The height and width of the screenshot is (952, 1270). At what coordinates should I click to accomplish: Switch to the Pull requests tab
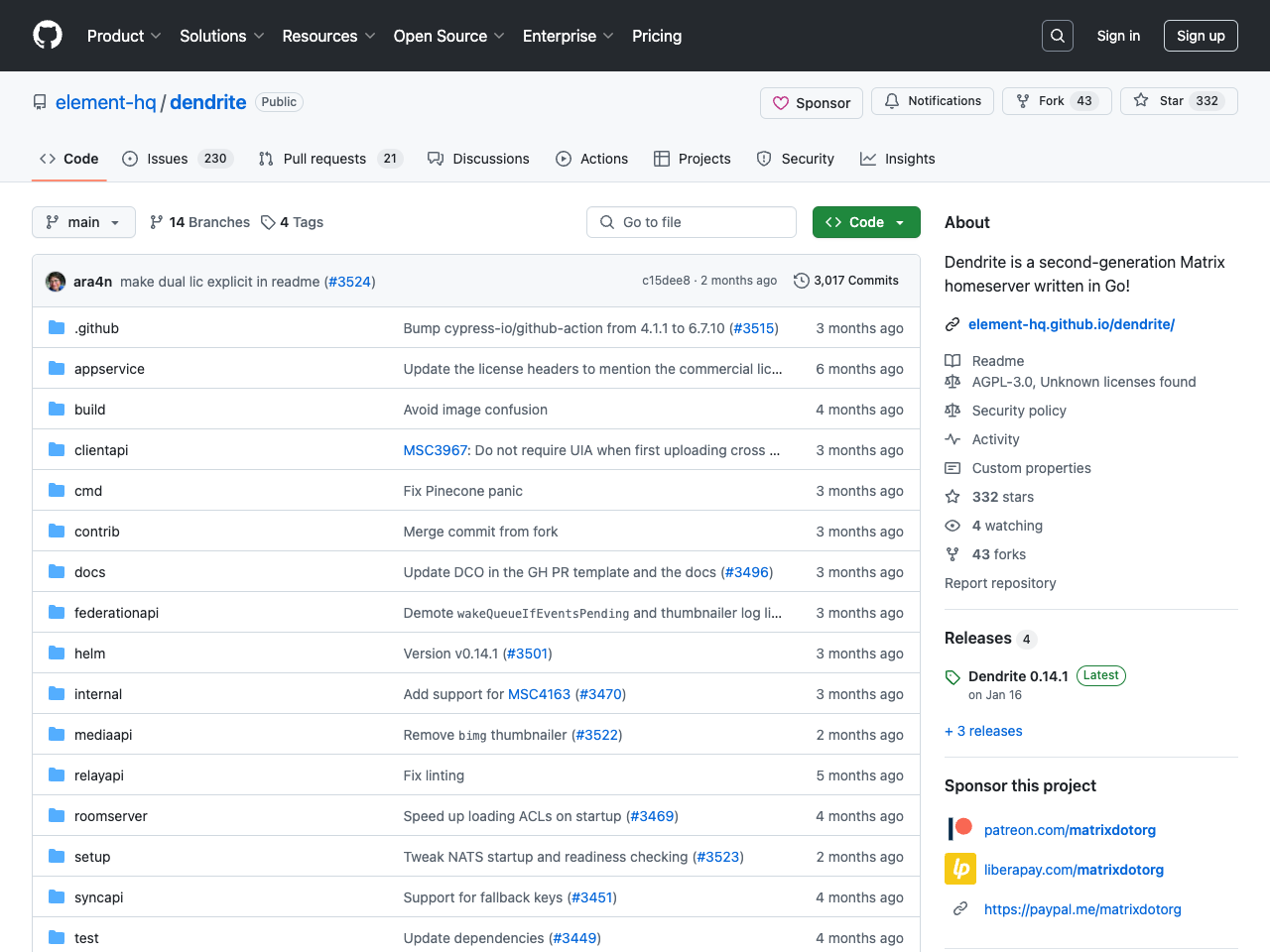(x=330, y=159)
